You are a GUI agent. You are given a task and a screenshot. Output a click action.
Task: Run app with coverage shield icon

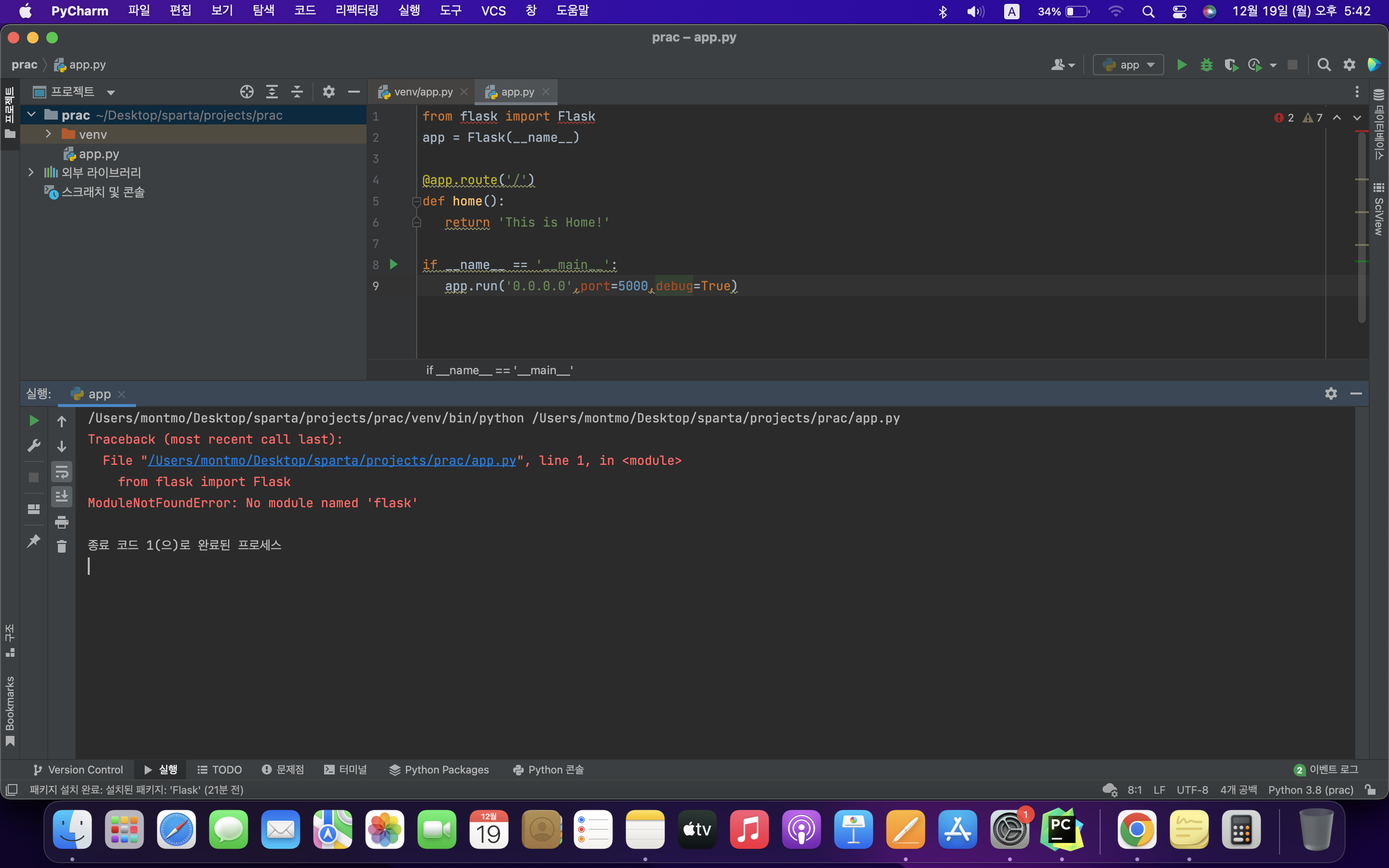pyautogui.click(x=1231, y=65)
